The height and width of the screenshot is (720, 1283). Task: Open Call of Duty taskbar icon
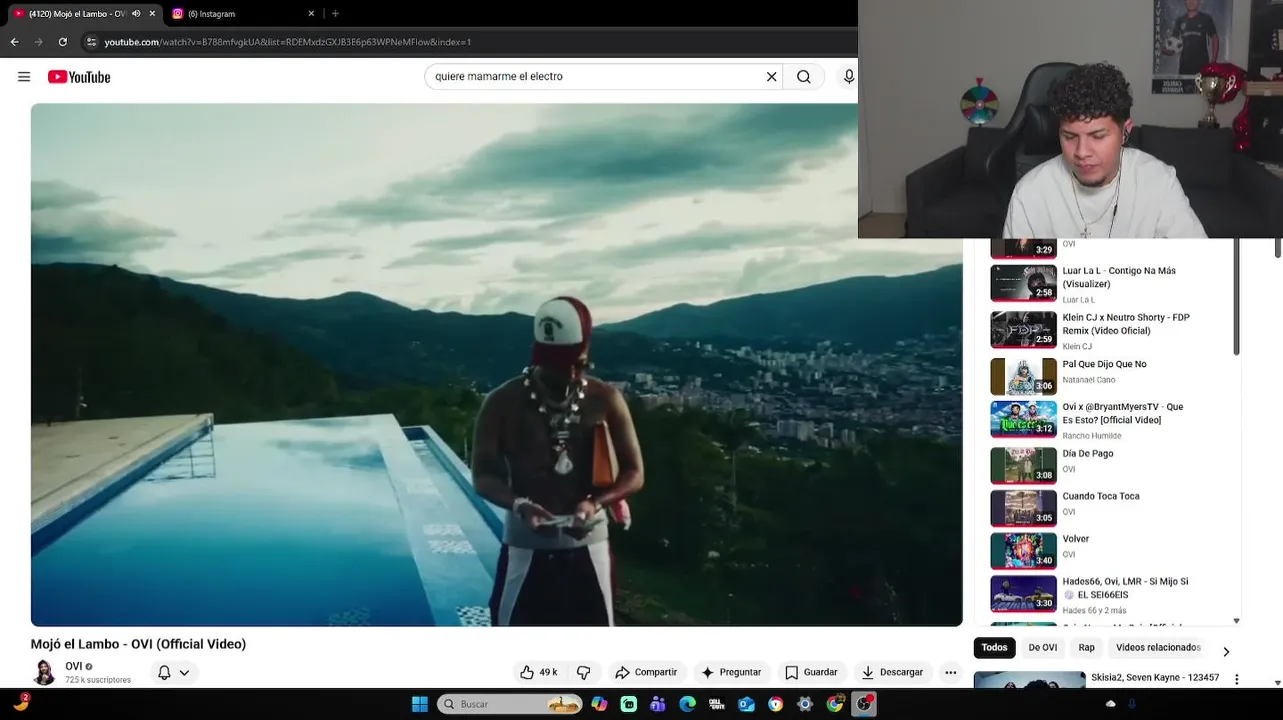pyautogui.click(x=717, y=704)
